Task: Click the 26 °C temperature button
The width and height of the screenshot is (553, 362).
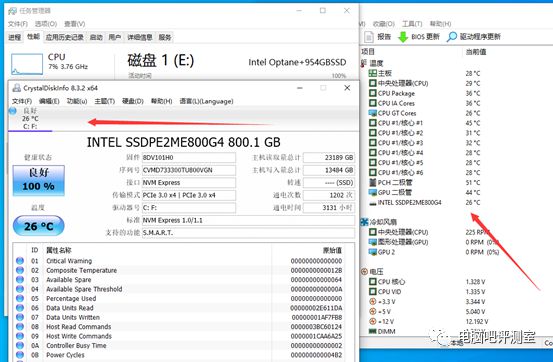Action: (38, 226)
